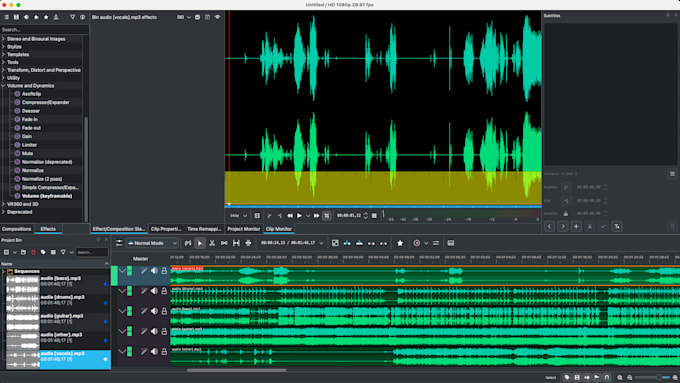The height and width of the screenshot is (383, 680).
Task: Select the Selection arrow tool in timeline toolbar
Action: click(200, 243)
